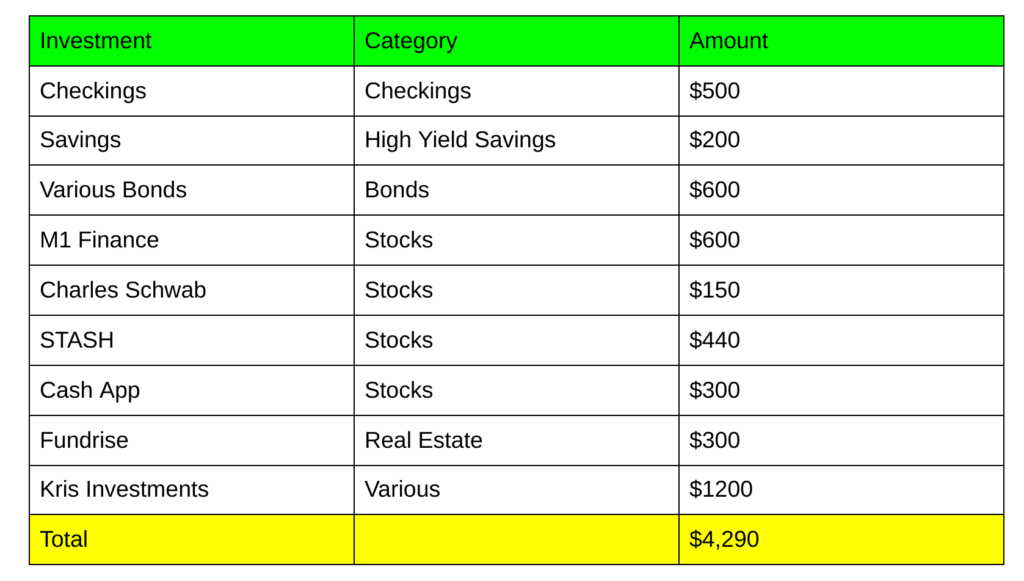Click the Investment column header
Image resolution: width=1024 pixels, height=581 pixels.
(96, 41)
